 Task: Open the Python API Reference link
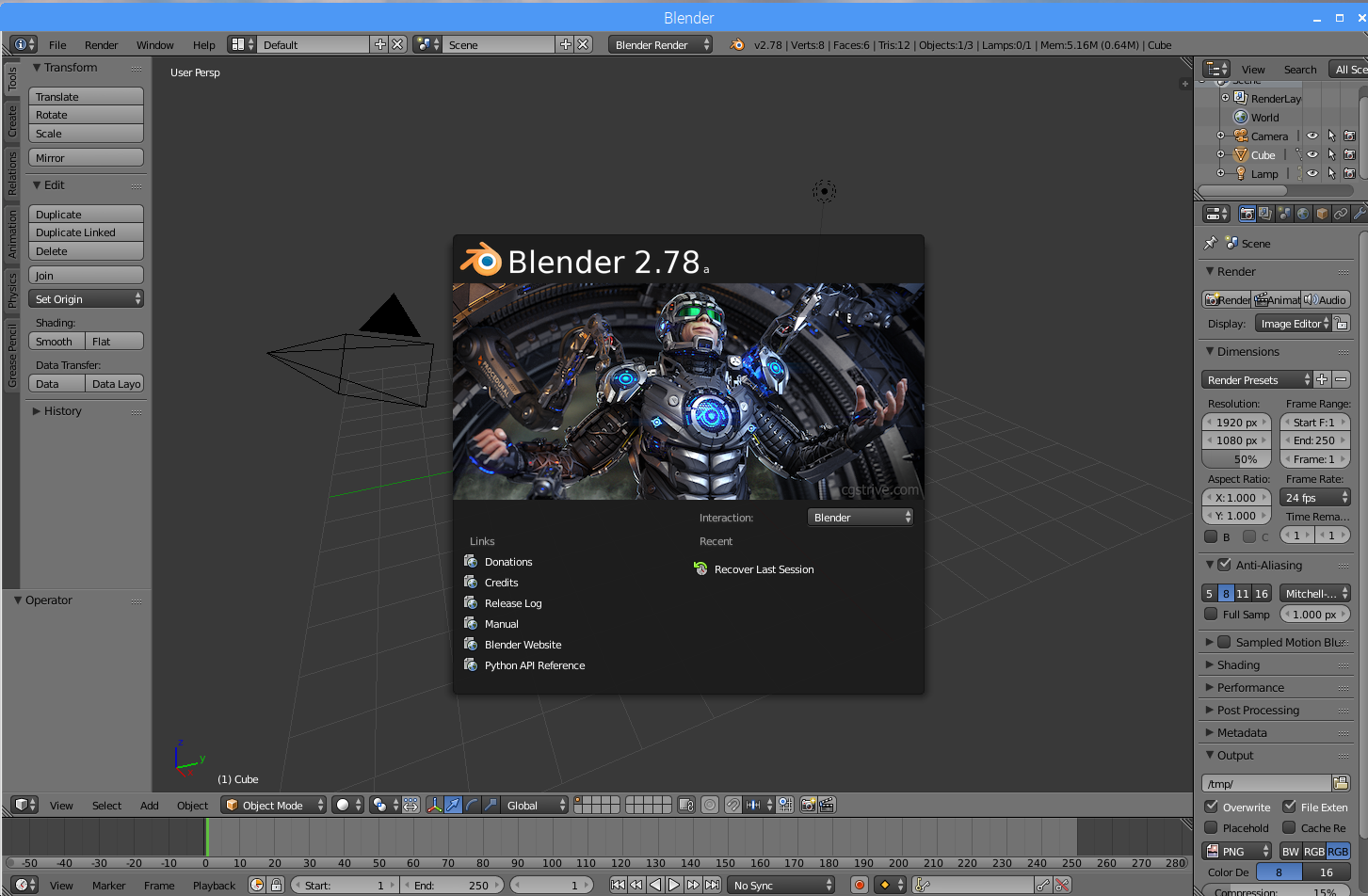(534, 664)
